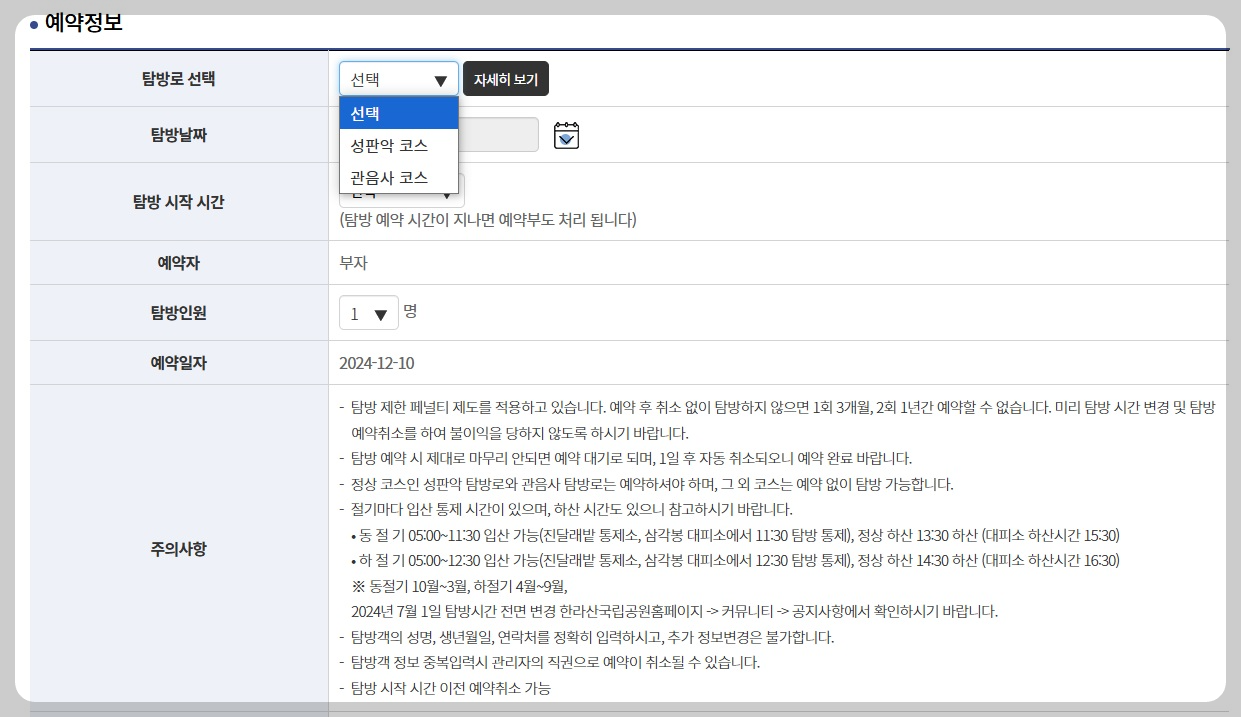Click the 탐방 시작 시간 row label

pyautogui.click(x=178, y=202)
